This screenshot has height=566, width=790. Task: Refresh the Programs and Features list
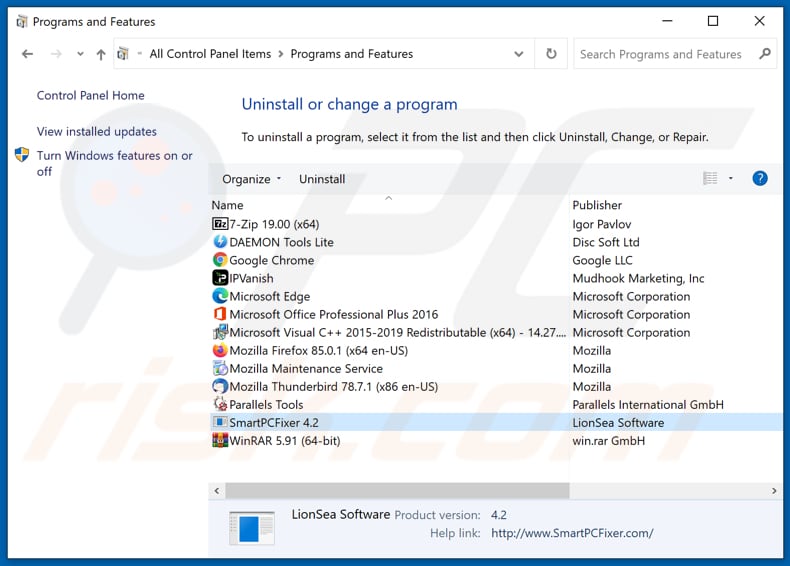tap(551, 53)
